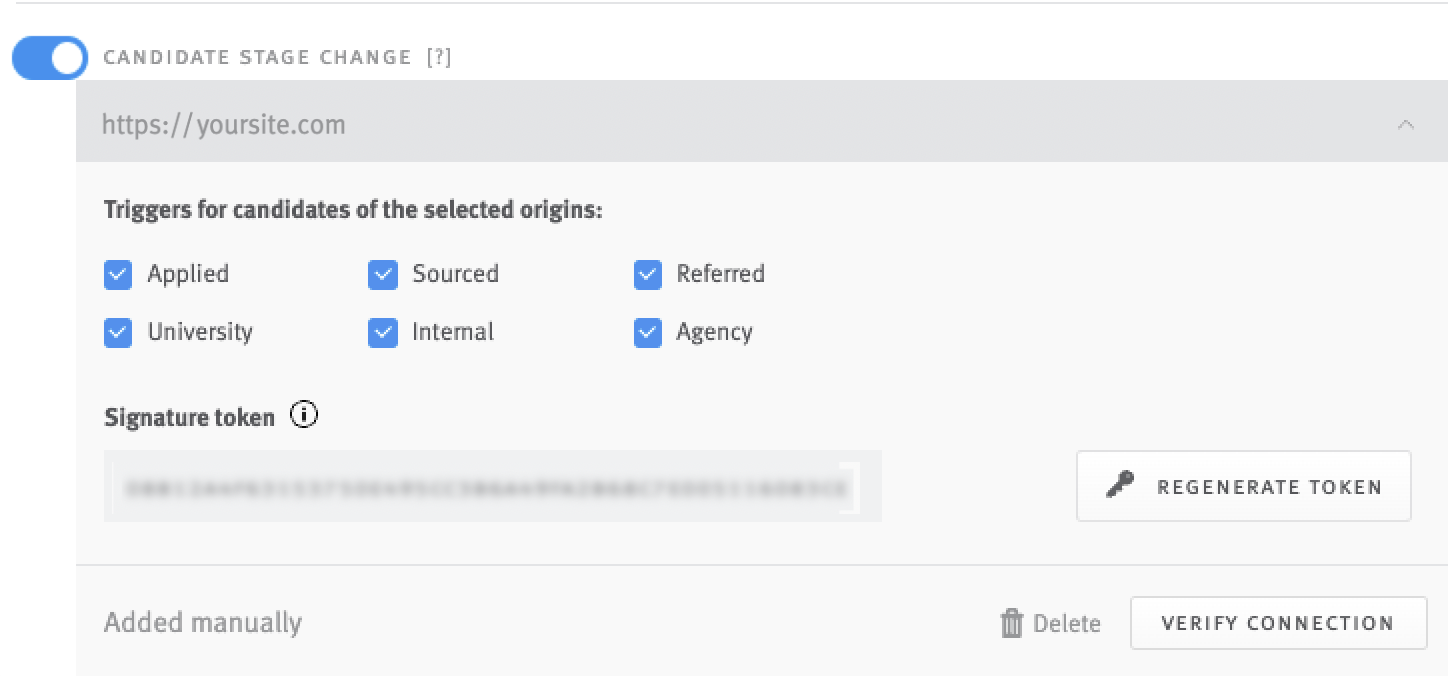1448x676 pixels.
Task: Uncheck the University origin checkbox
Action: 117,332
